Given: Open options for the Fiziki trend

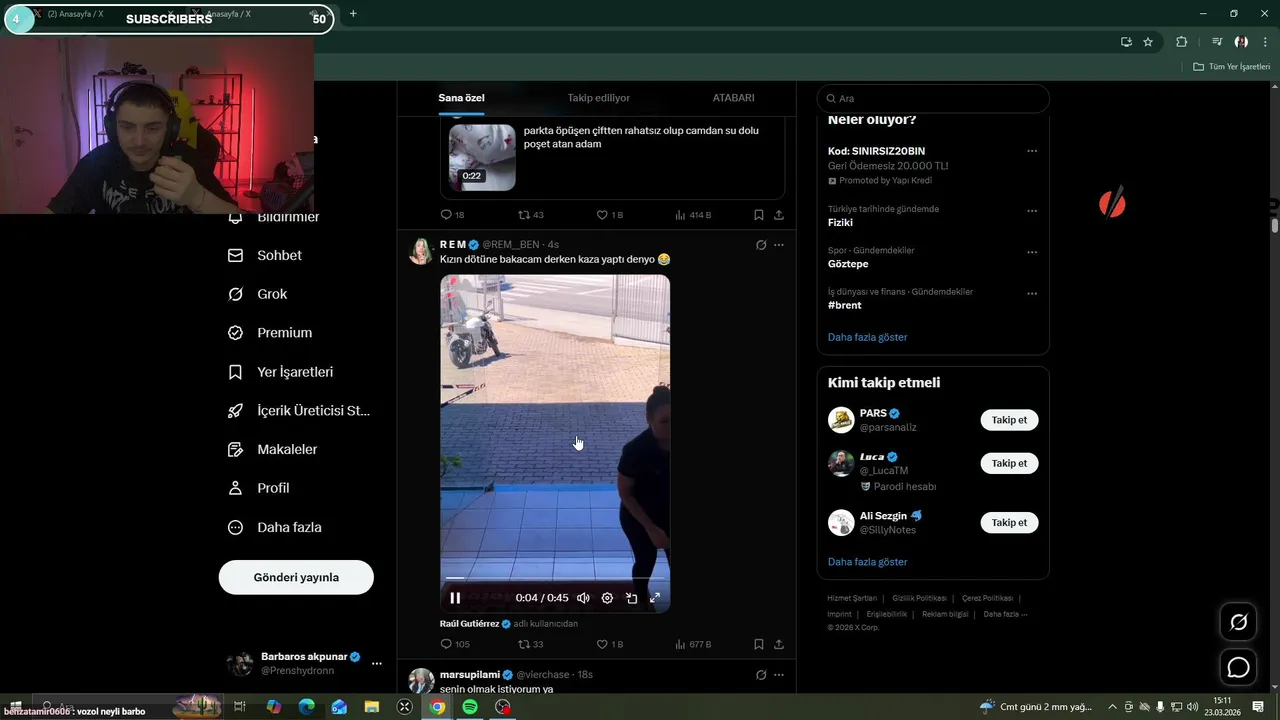Looking at the screenshot, I should coord(1032,211).
